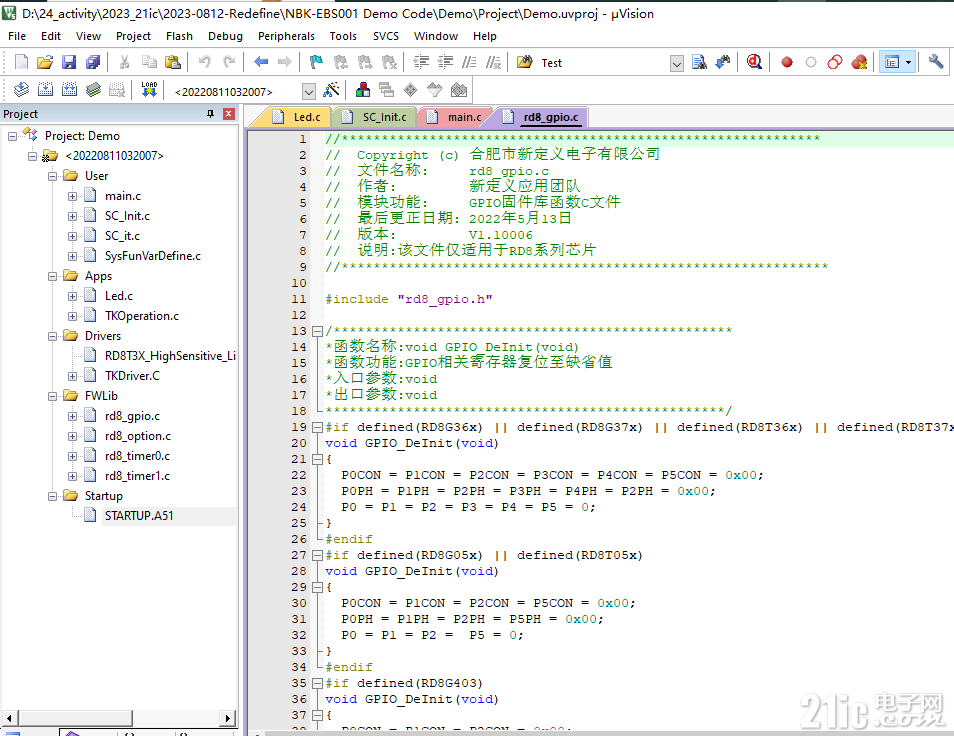
Task: Select the rd8_gpio.c editor tab
Action: [543, 117]
